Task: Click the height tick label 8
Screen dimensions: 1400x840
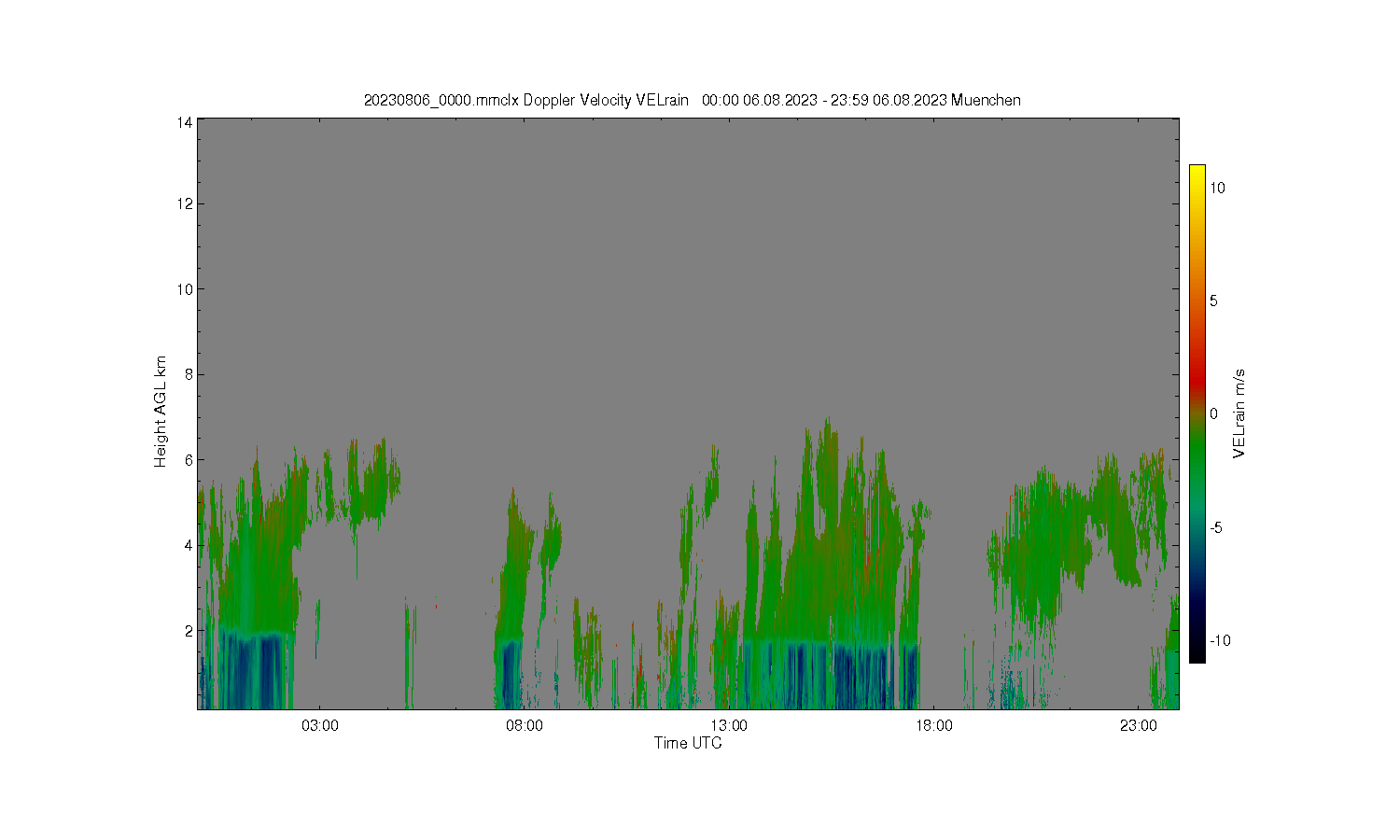Action: 189,374
